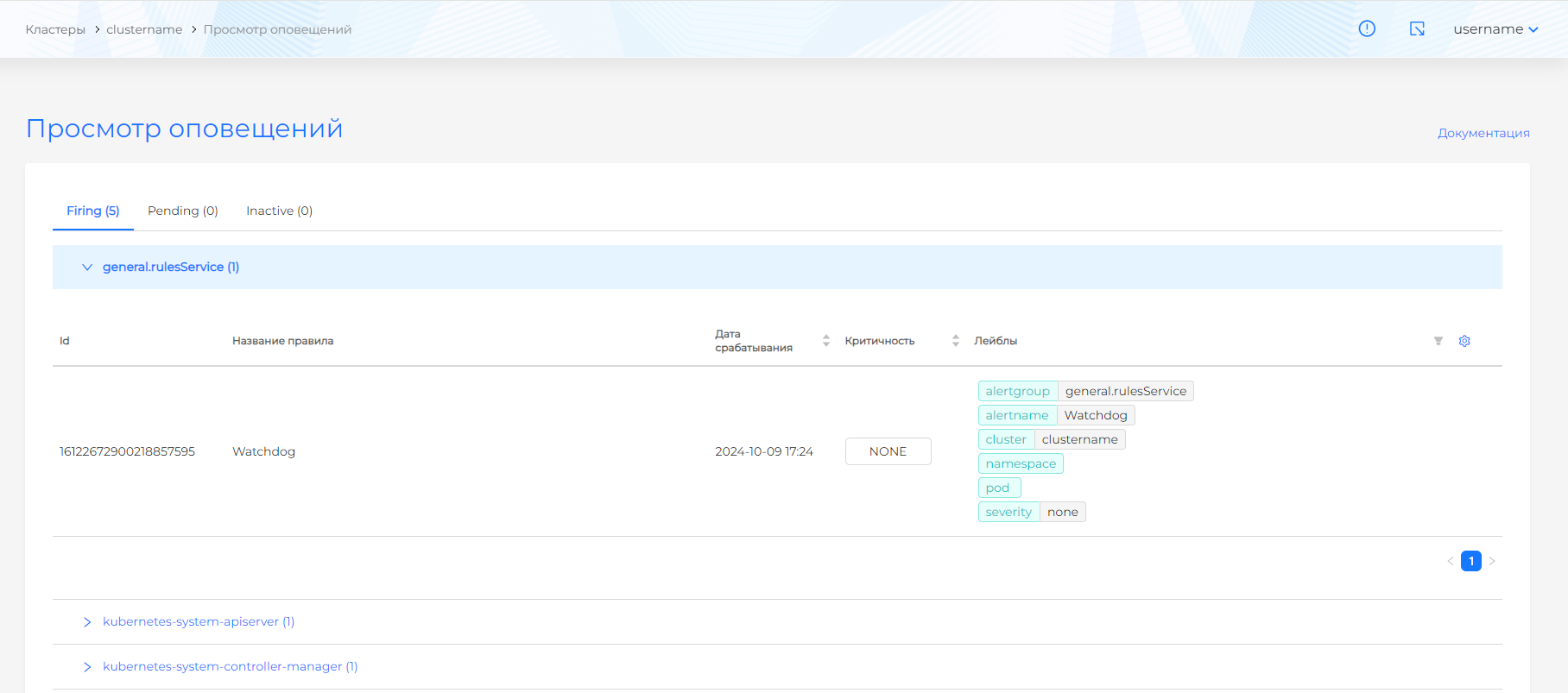Click page 1 pagination button
The width and height of the screenshot is (1568, 693).
[1471, 561]
